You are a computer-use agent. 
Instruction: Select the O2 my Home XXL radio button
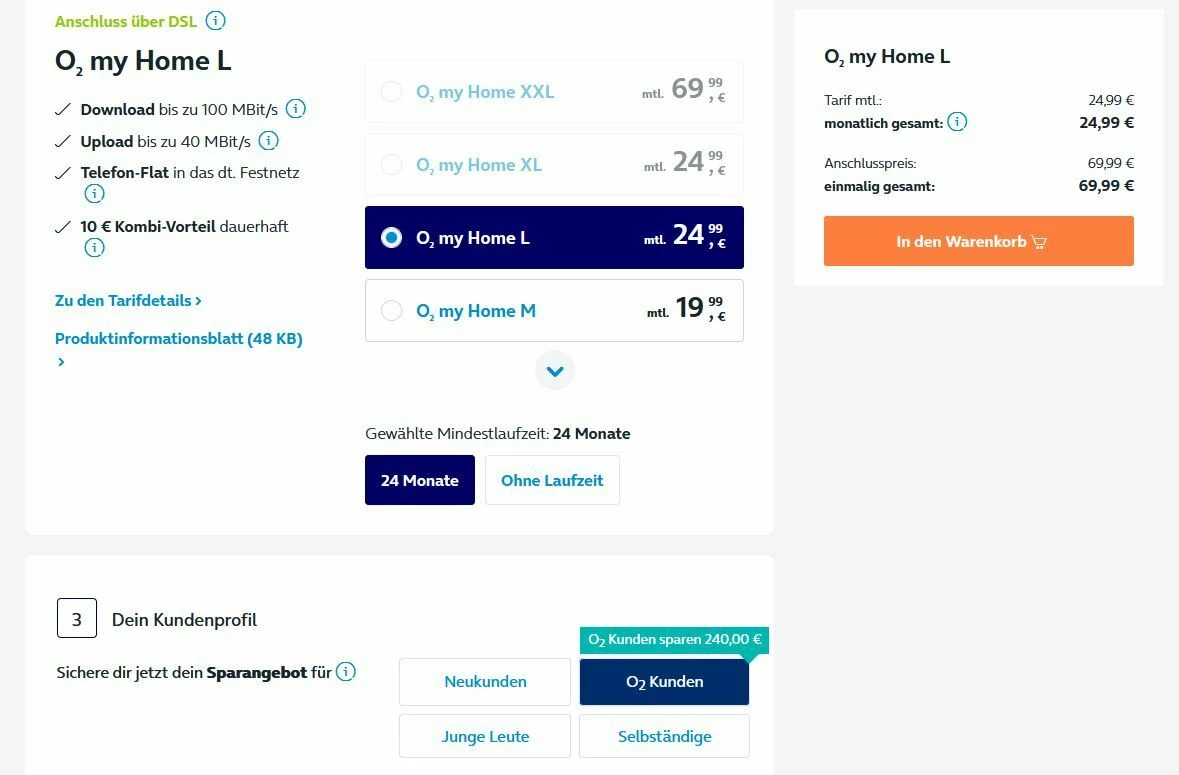click(392, 92)
